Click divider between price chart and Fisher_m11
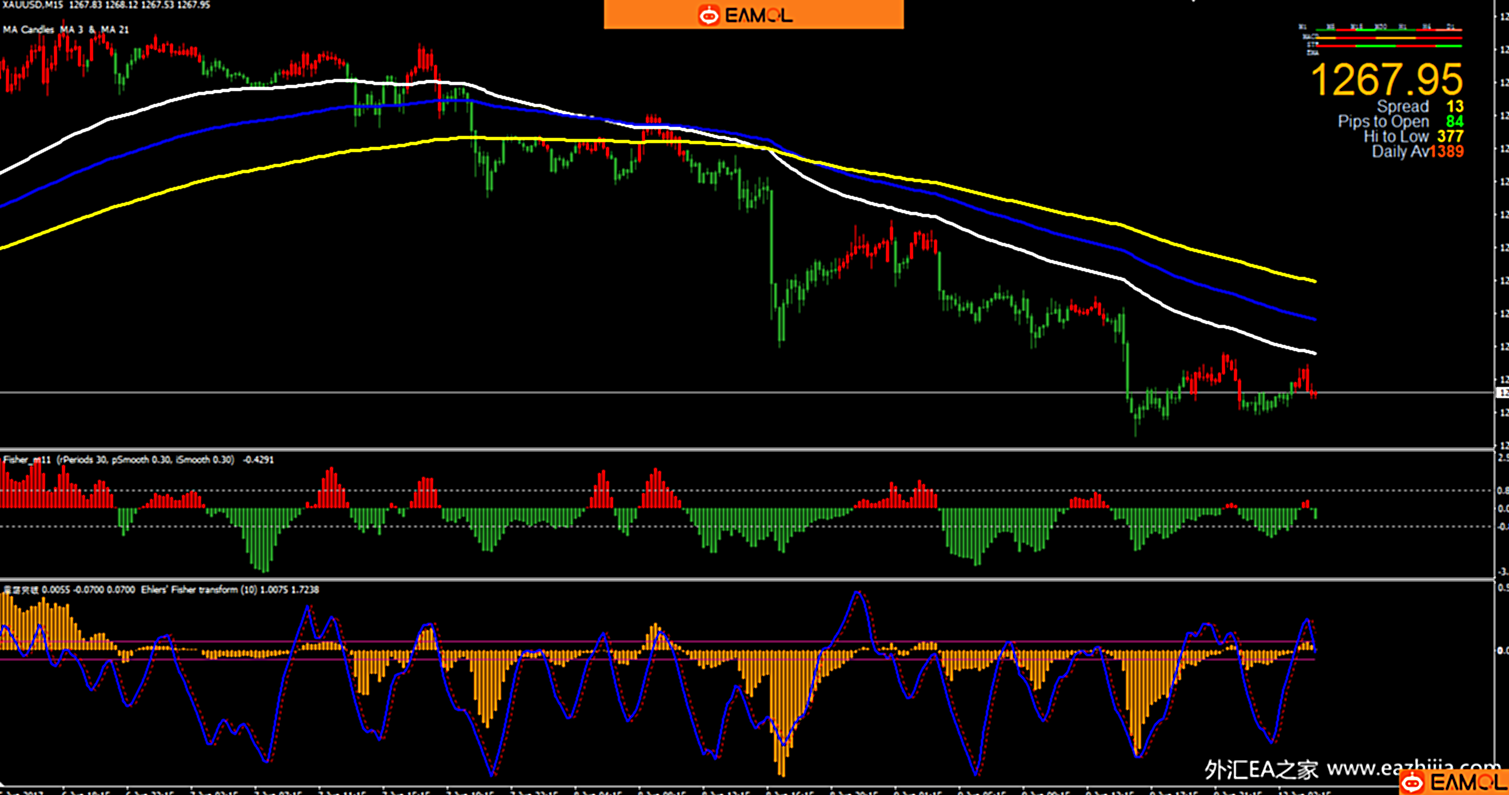Viewport: 1509px width, 795px height. (x=750, y=449)
